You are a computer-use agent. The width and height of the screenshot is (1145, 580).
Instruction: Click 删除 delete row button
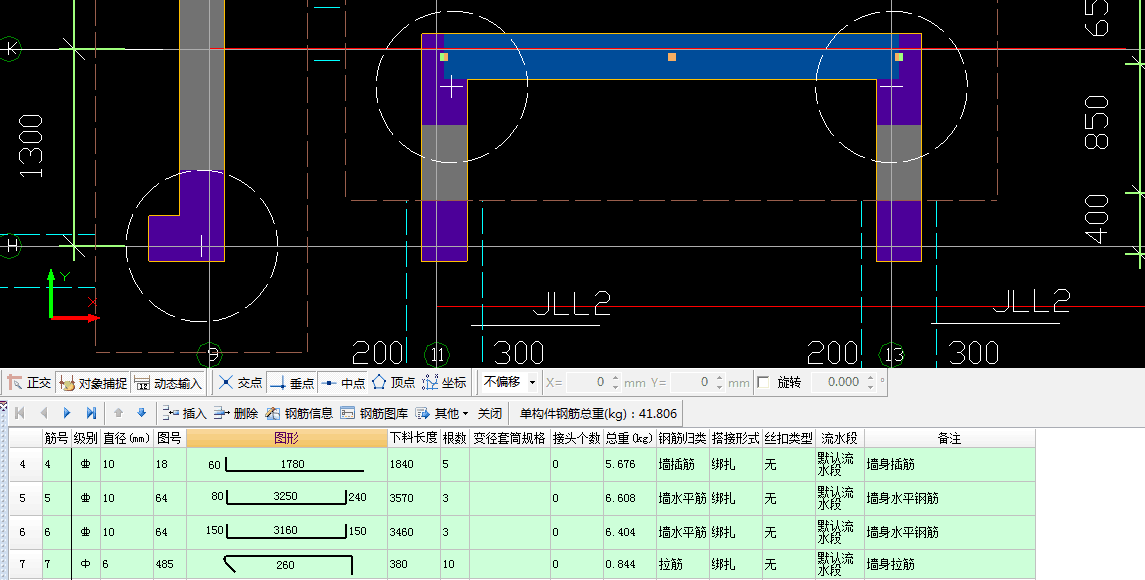click(237, 413)
